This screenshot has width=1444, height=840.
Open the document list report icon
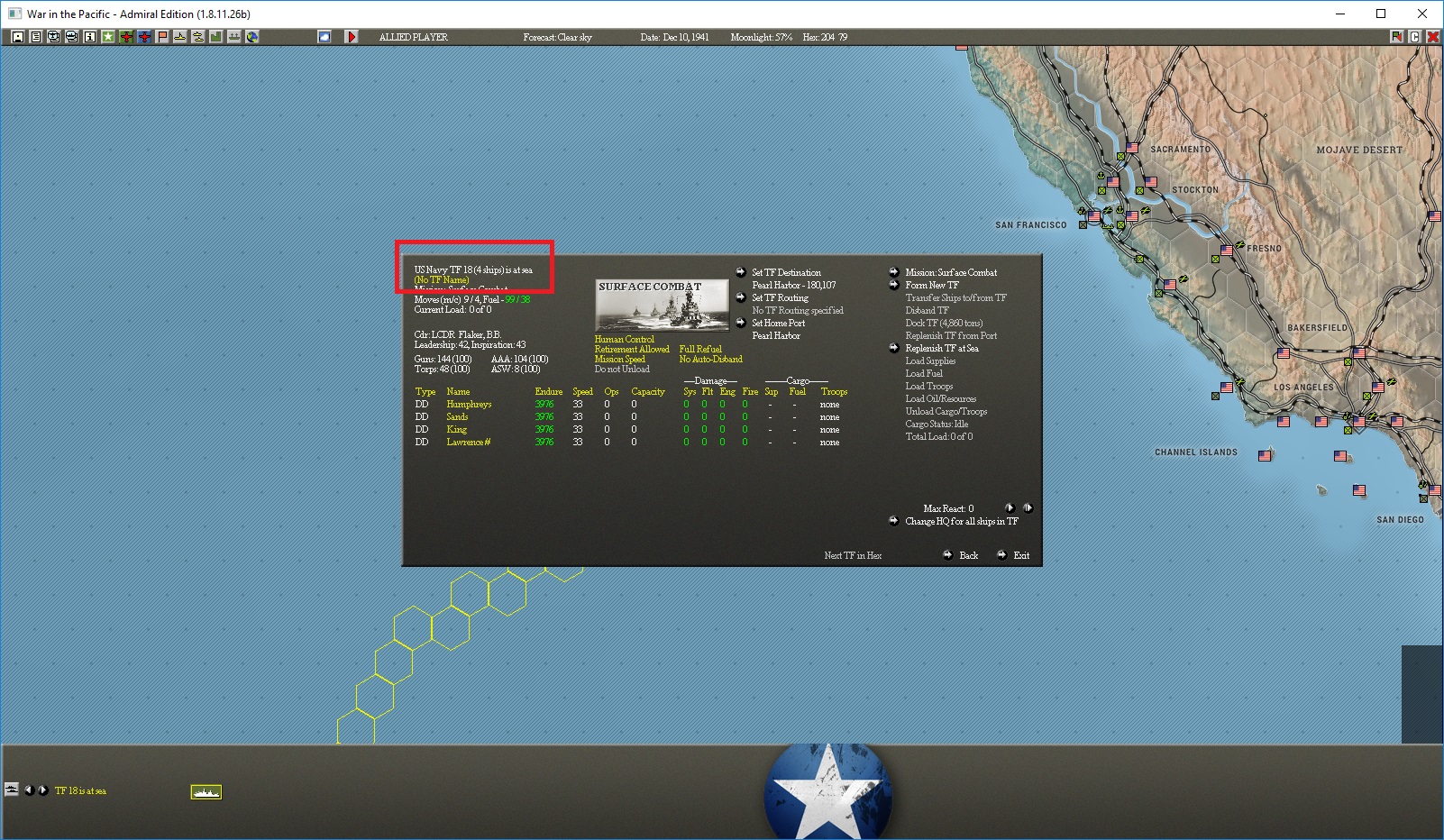36,37
